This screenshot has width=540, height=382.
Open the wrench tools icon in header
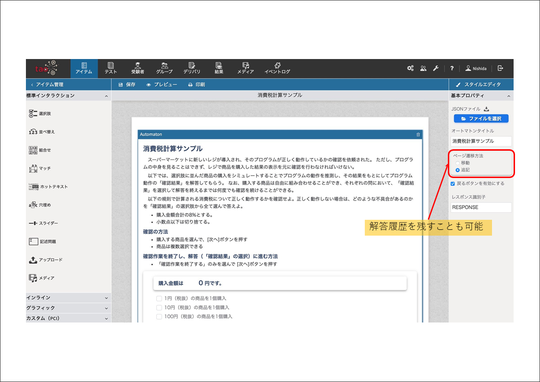(436, 68)
